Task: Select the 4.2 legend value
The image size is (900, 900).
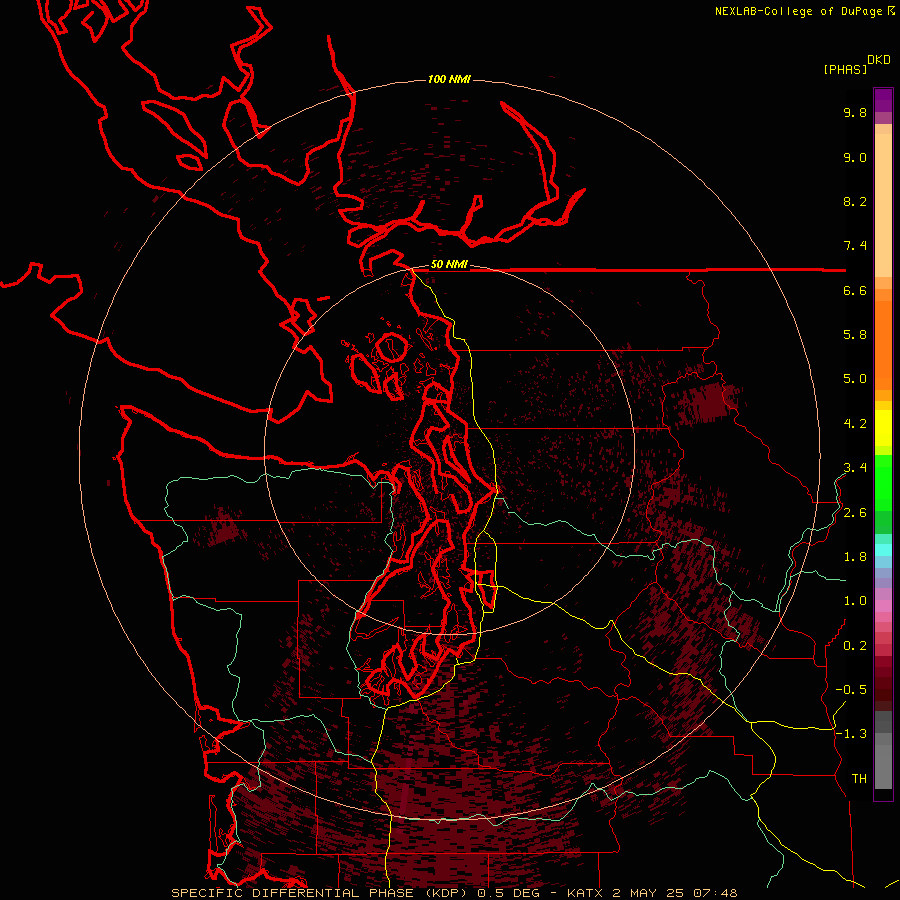Action: pos(855,424)
